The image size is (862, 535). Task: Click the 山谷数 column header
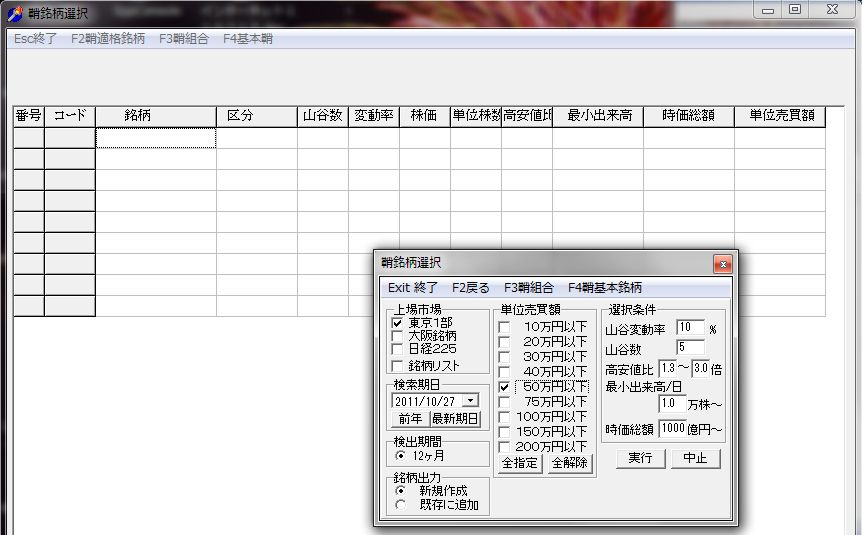click(323, 117)
